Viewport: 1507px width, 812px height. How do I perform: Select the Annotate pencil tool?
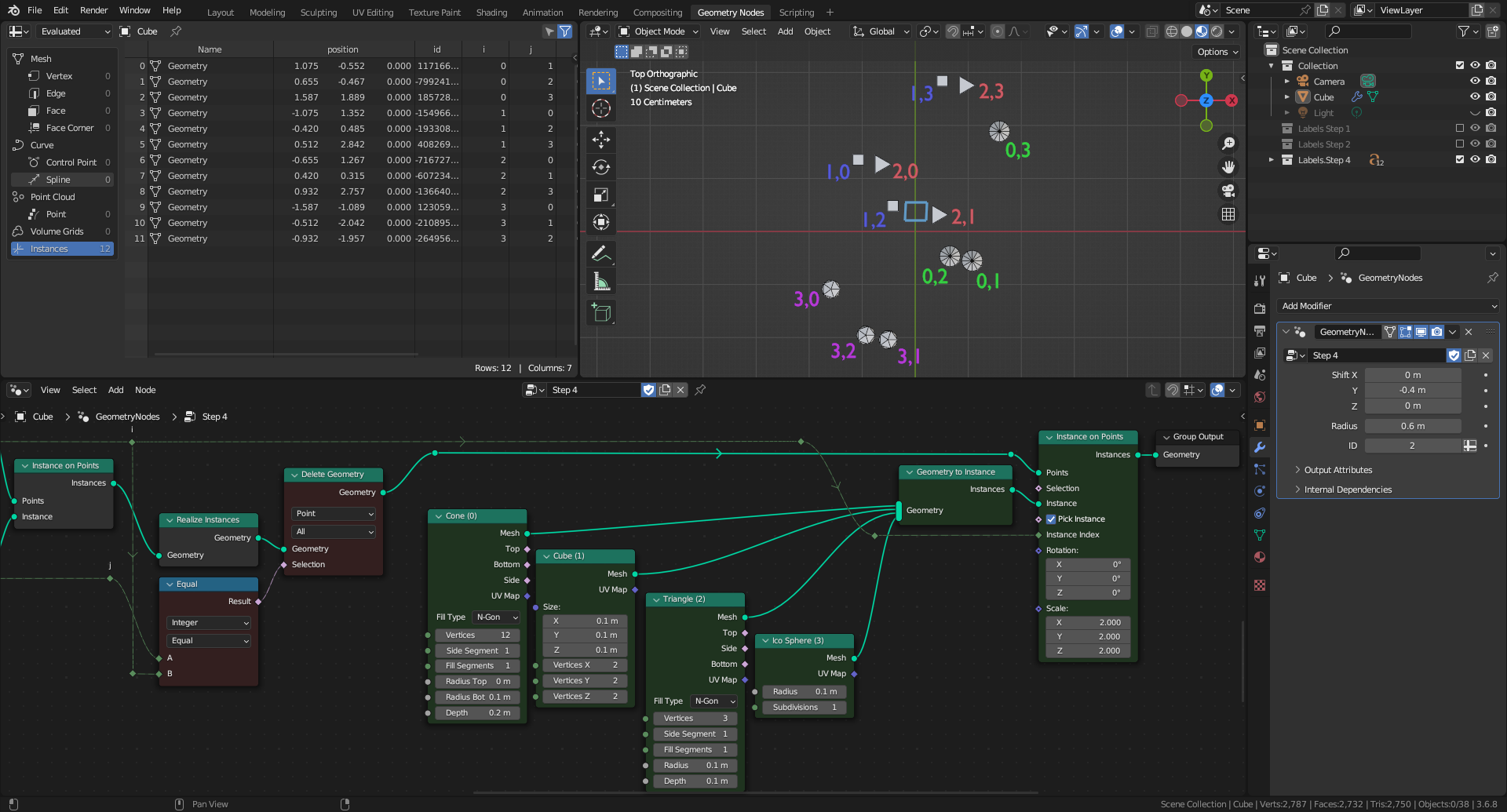coord(601,253)
